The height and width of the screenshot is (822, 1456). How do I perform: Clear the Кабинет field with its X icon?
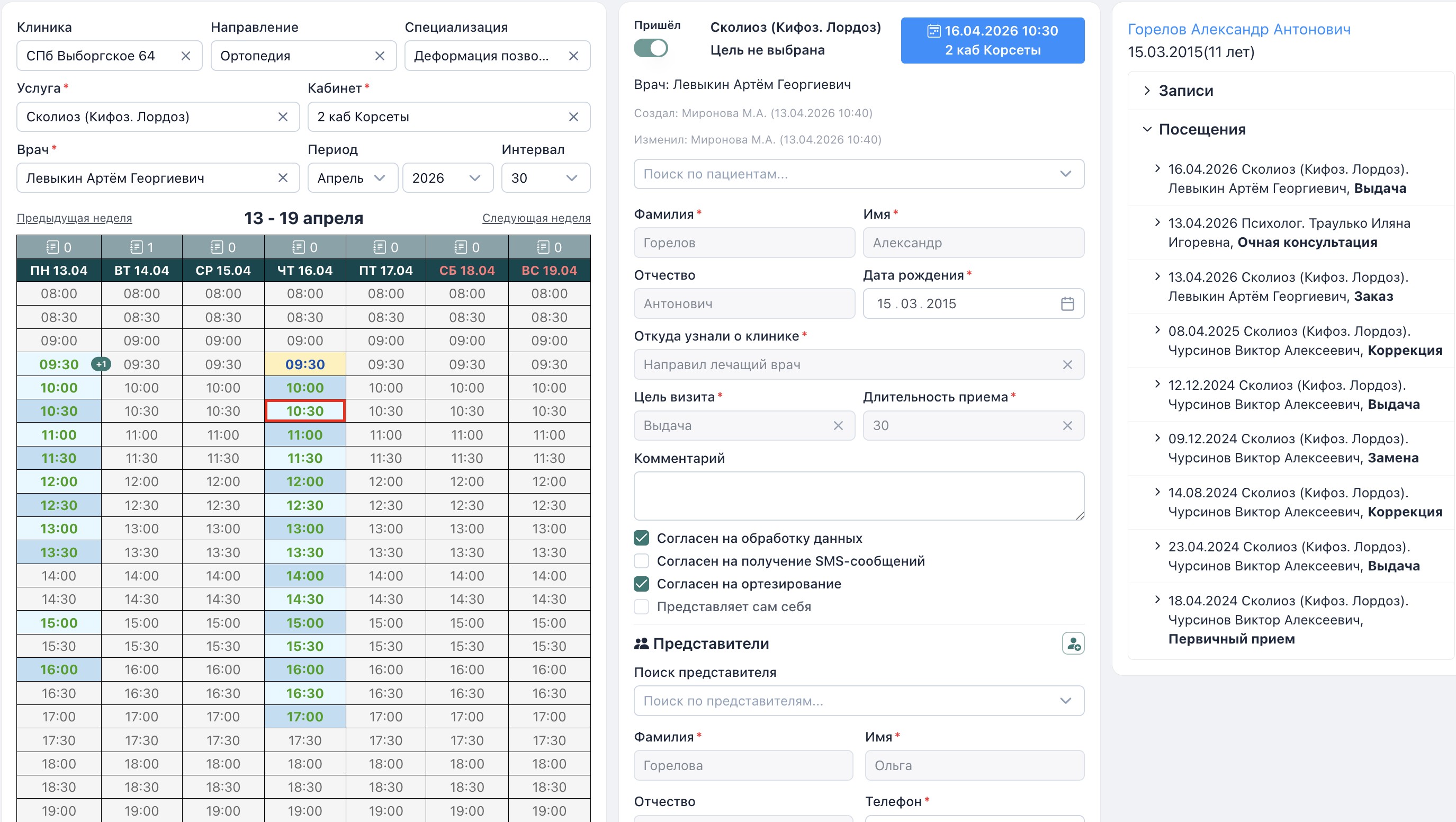(x=573, y=117)
